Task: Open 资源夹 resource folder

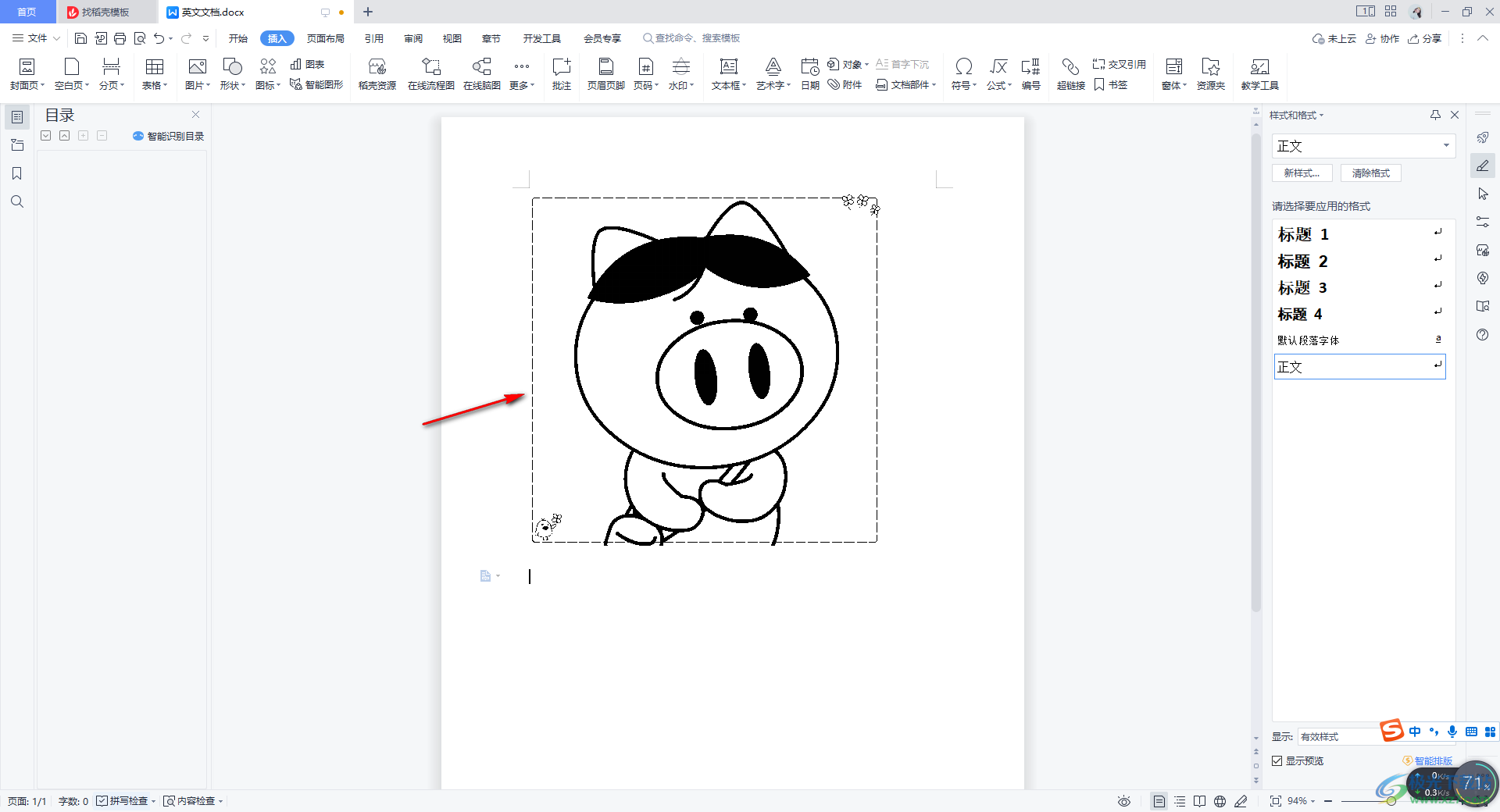Action: (1211, 74)
